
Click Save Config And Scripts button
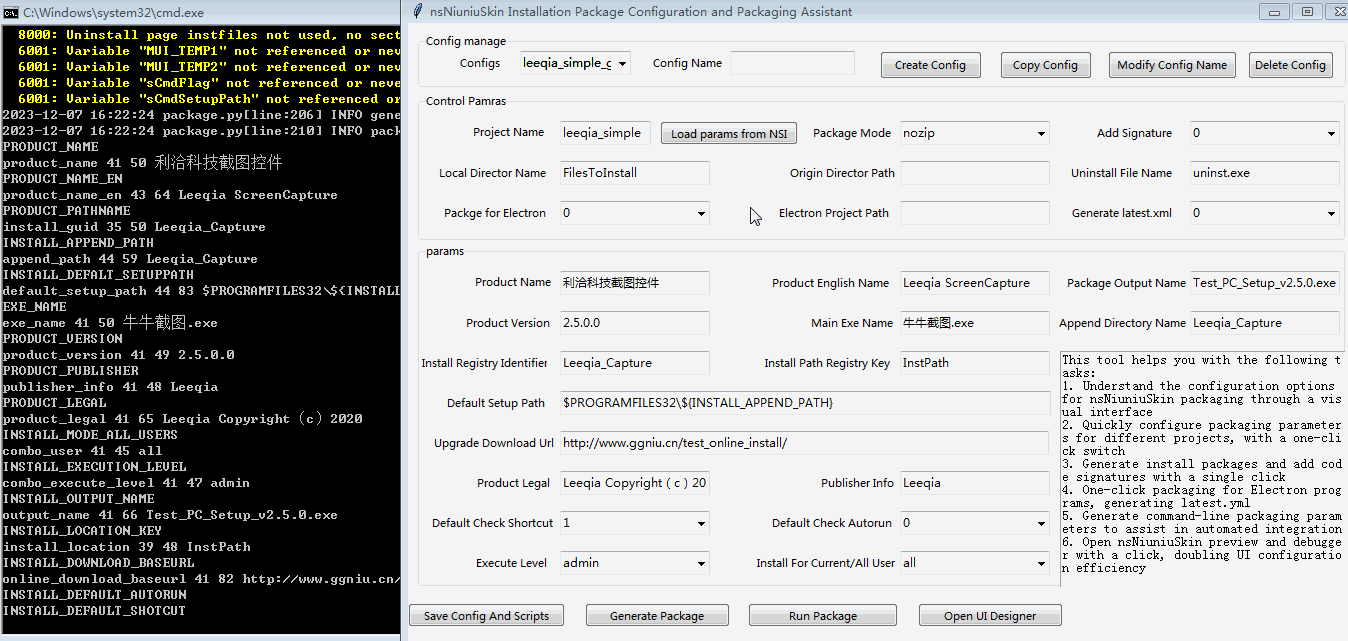click(x=487, y=616)
